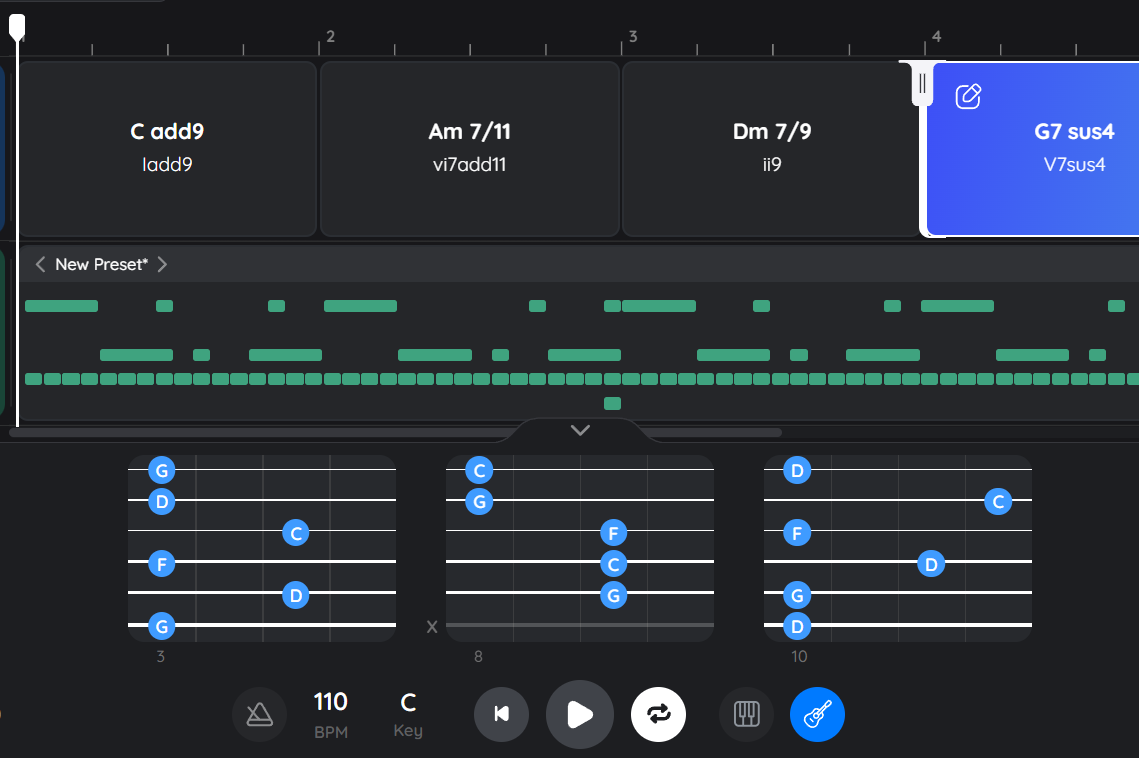The height and width of the screenshot is (758, 1139).
Task: Select first note in top pattern row
Action: tap(62, 306)
